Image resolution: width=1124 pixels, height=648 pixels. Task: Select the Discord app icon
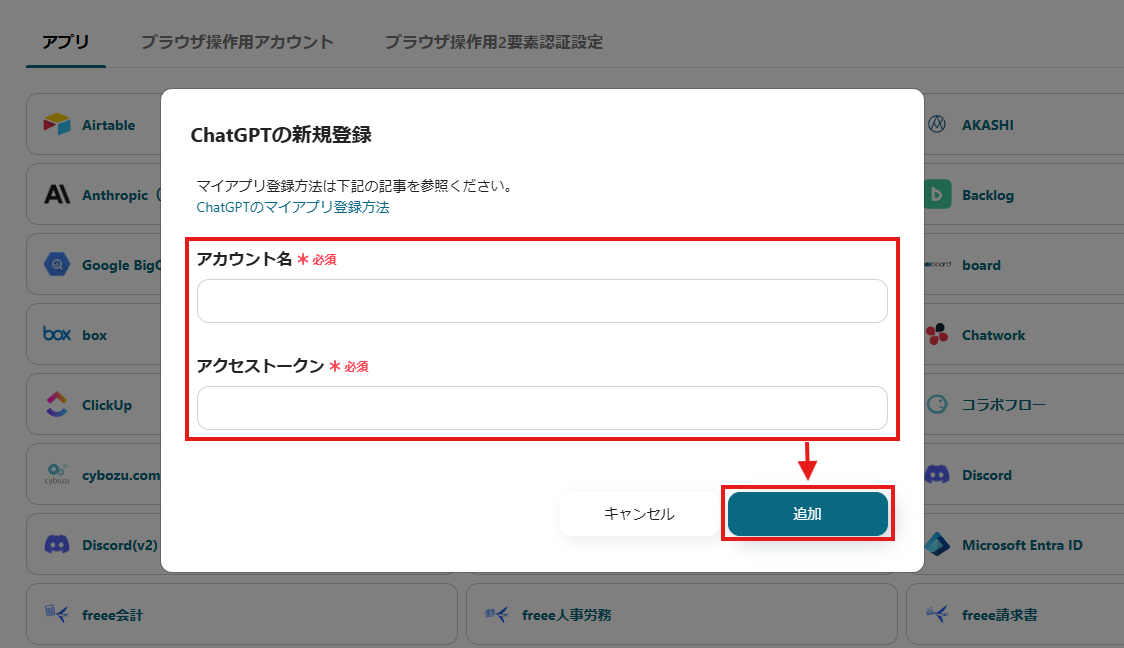pos(940,474)
